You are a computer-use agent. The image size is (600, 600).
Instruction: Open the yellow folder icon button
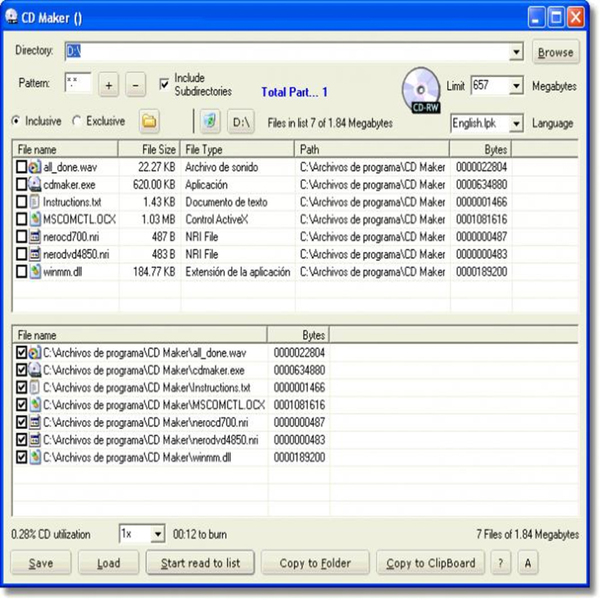149,122
